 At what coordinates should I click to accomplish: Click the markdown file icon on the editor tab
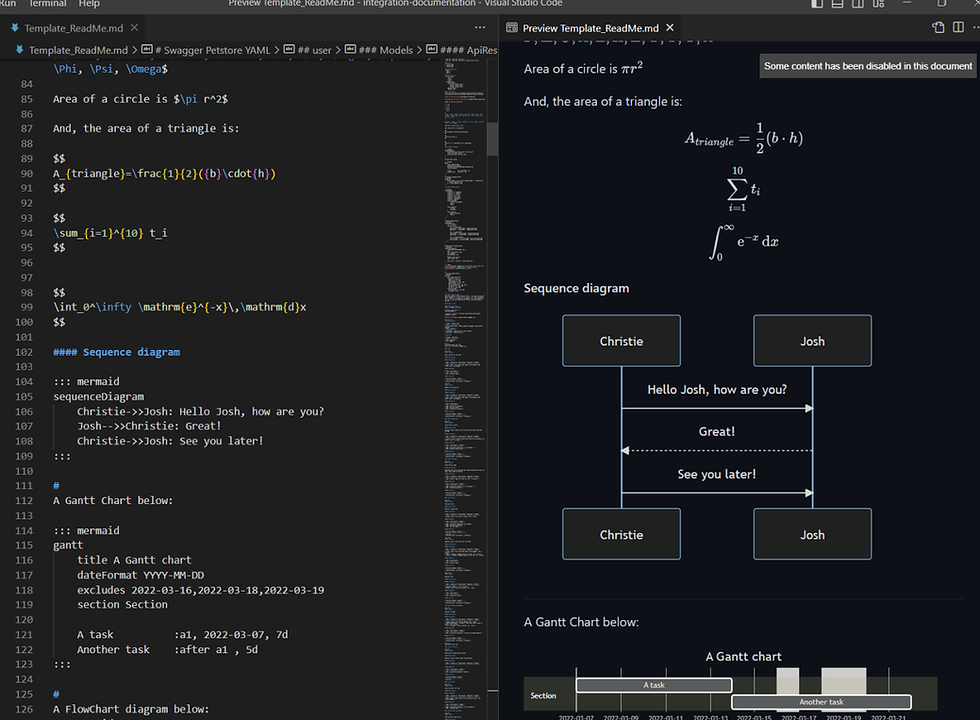tap(15, 28)
